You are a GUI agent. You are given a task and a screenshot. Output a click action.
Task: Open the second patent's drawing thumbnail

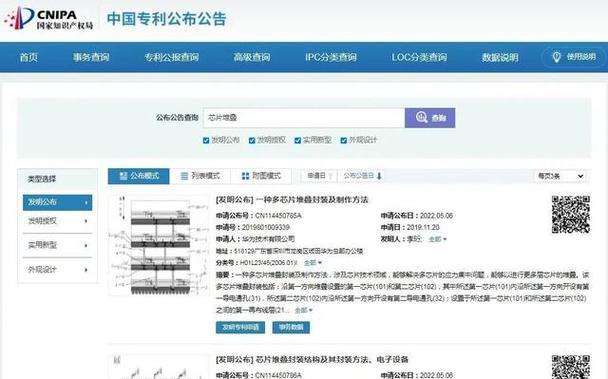(x=159, y=367)
